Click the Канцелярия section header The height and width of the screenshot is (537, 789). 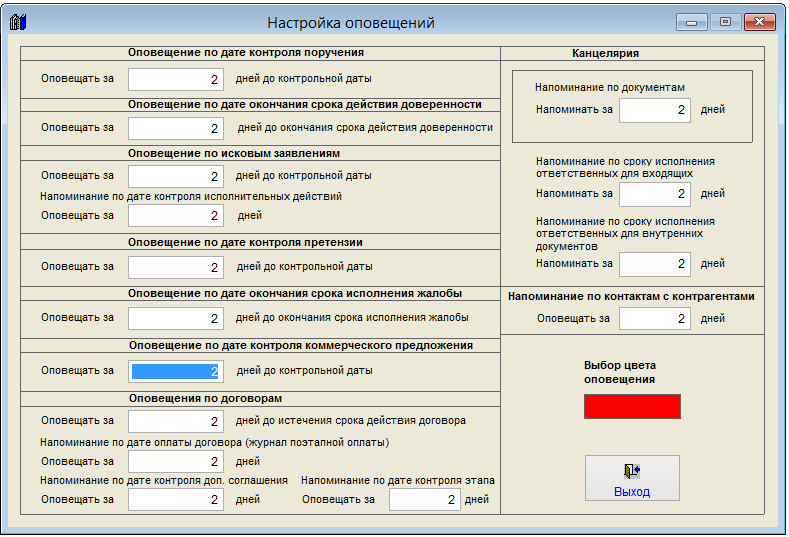pyautogui.click(x=605, y=53)
